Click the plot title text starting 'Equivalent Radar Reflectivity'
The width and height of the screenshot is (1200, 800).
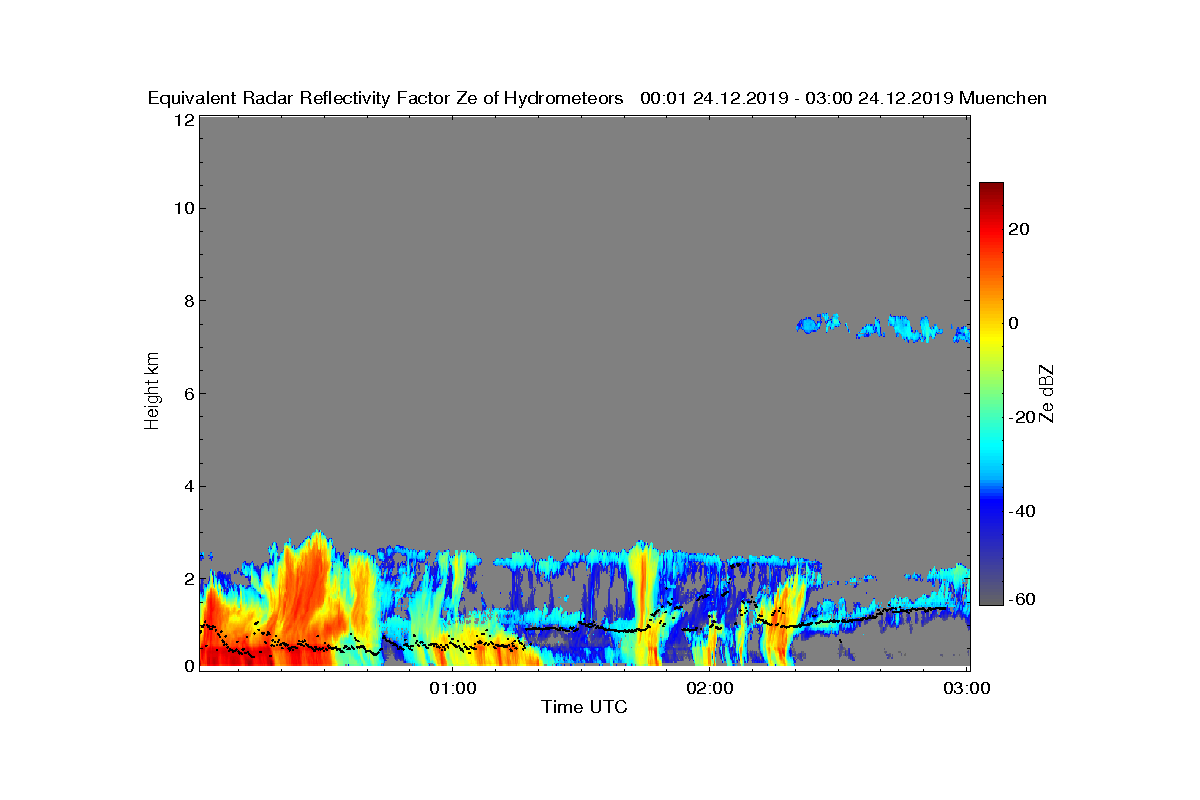pos(597,98)
